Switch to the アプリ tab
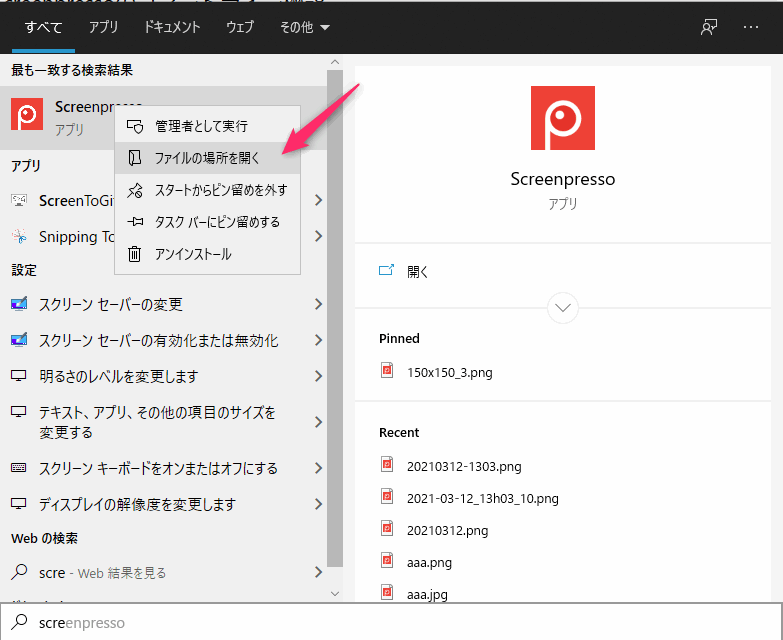 coord(103,27)
